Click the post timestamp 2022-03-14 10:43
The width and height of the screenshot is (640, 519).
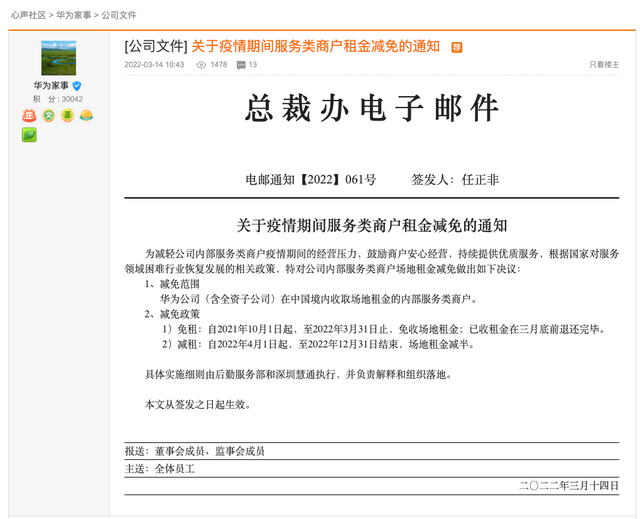154,64
